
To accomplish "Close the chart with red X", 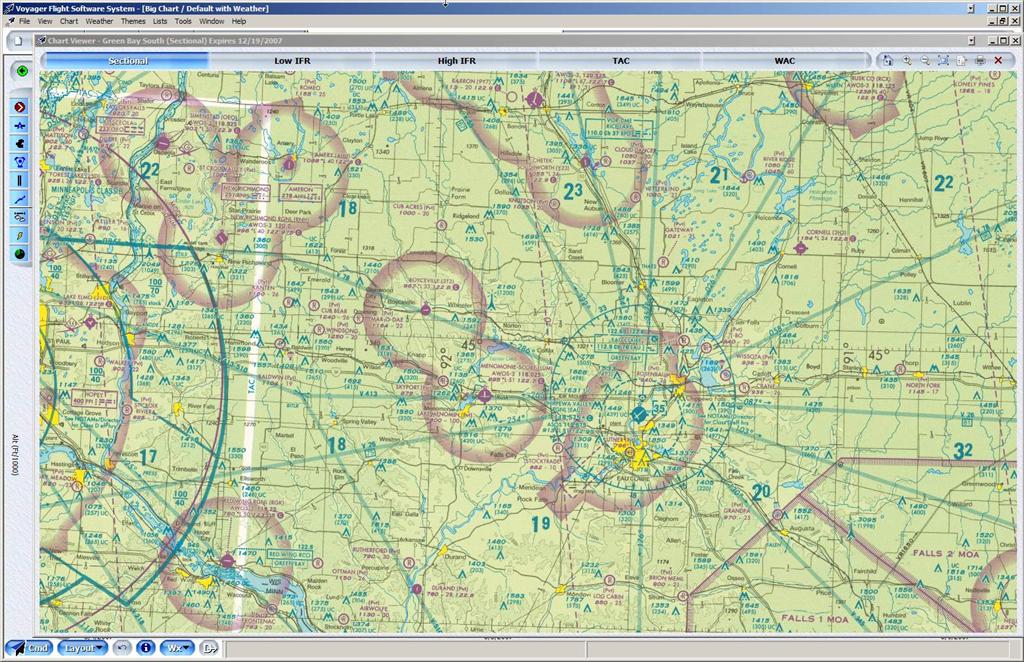I will pyautogui.click(x=998, y=61).
